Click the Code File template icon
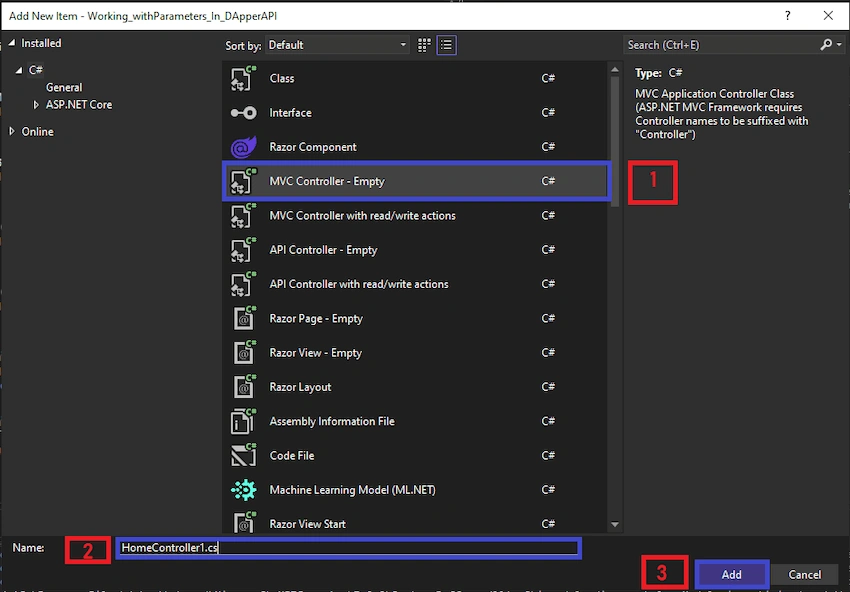The width and height of the screenshot is (850, 592). click(243, 455)
